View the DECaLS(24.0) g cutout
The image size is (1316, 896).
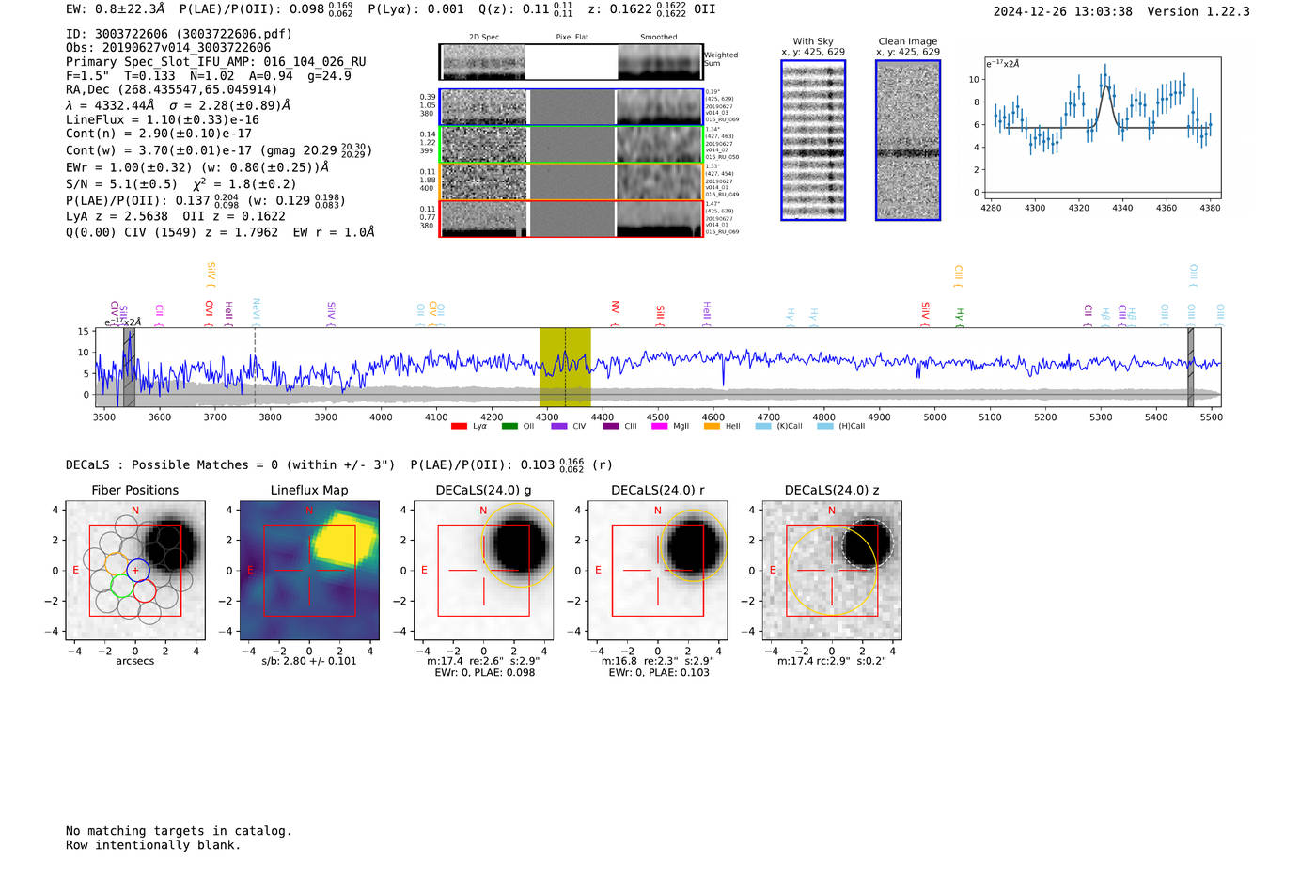coord(483,571)
